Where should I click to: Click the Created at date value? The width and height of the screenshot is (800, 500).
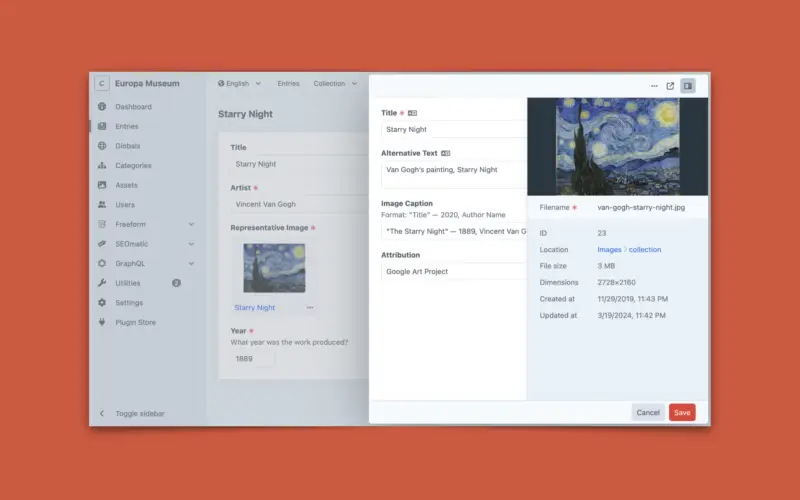point(633,299)
